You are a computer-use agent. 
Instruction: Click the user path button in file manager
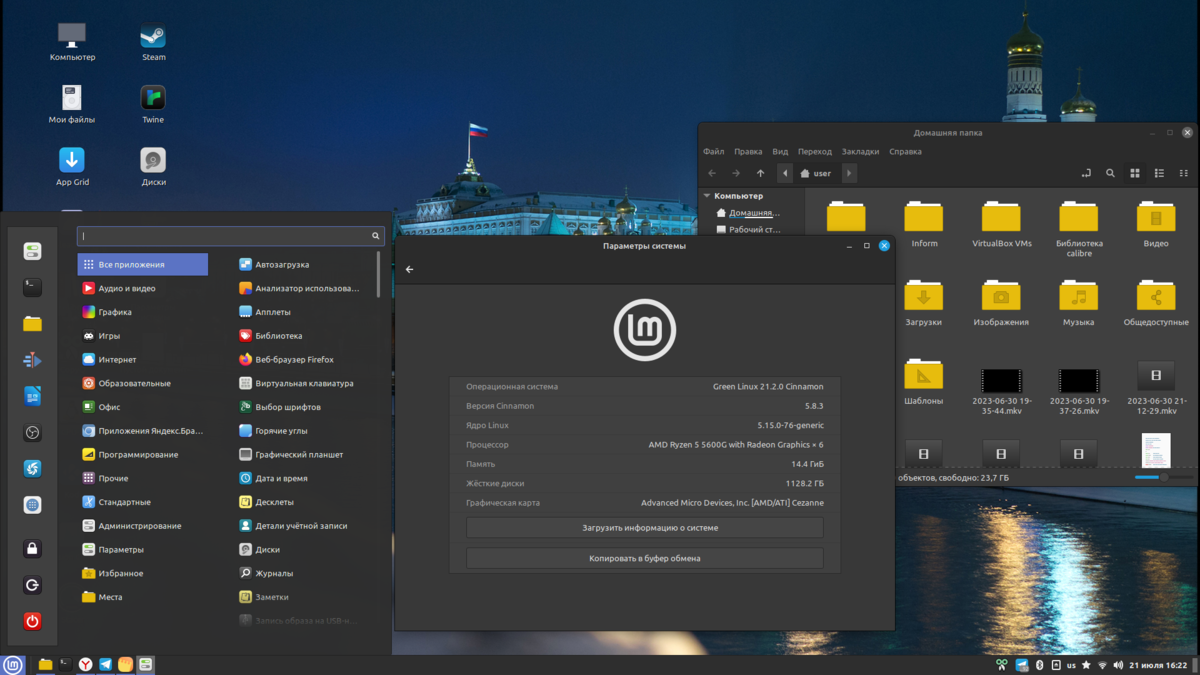click(816, 173)
